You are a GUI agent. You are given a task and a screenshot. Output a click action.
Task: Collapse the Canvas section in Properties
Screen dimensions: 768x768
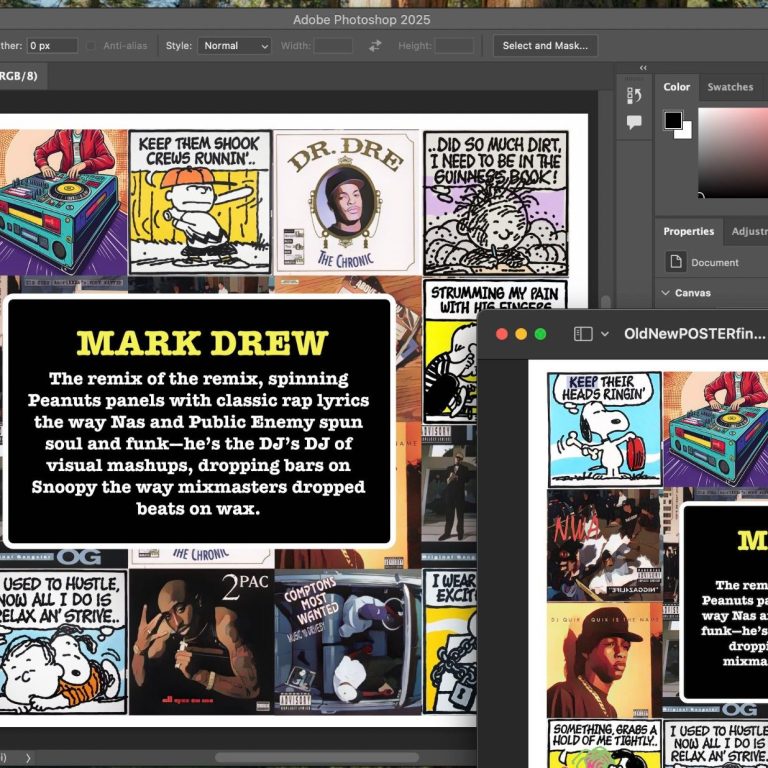point(665,293)
